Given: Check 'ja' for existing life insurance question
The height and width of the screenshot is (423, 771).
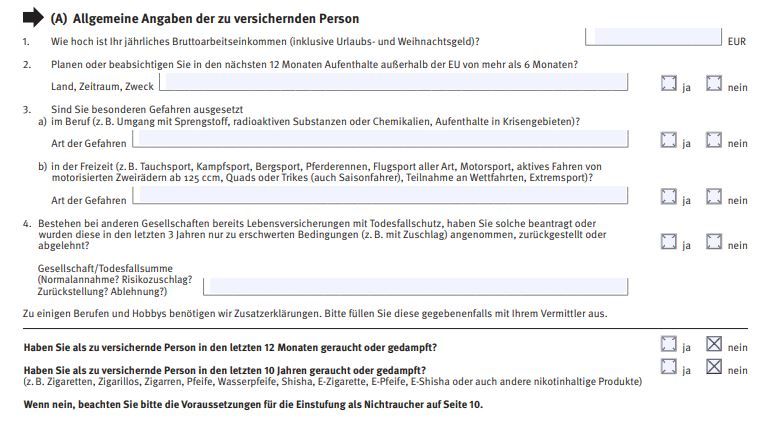Looking at the screenshot, I should click(x=669, y=242).
